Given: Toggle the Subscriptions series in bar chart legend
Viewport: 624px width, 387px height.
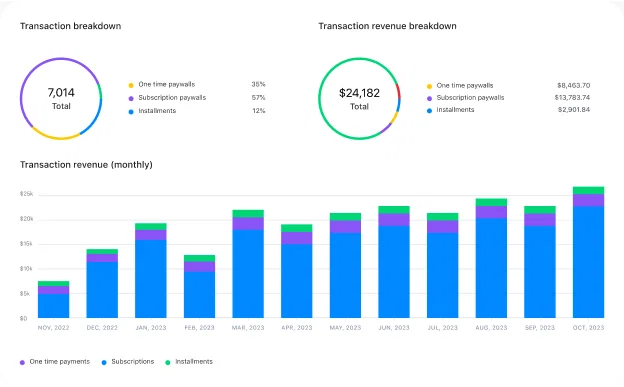Looking at the screenshot, I should coord(128,362).
